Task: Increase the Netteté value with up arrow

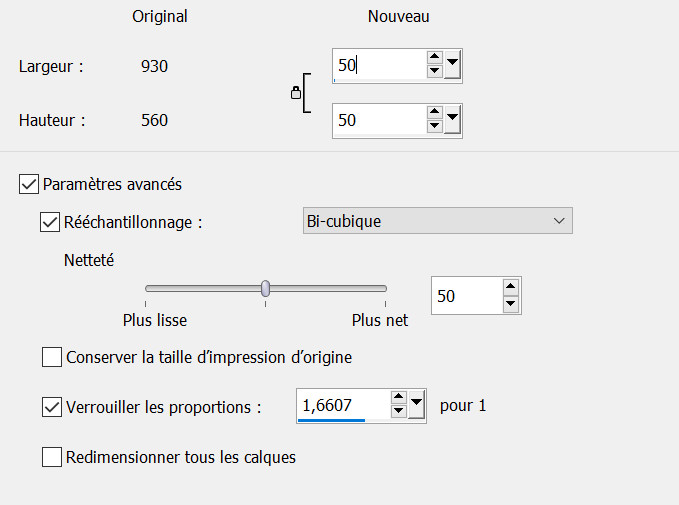Action: point(511,289)
